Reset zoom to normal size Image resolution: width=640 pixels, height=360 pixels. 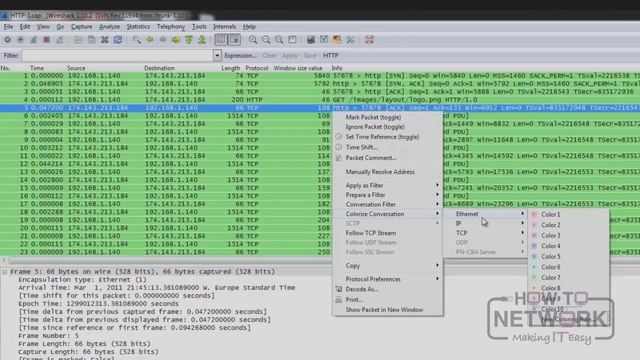[279, 40]
